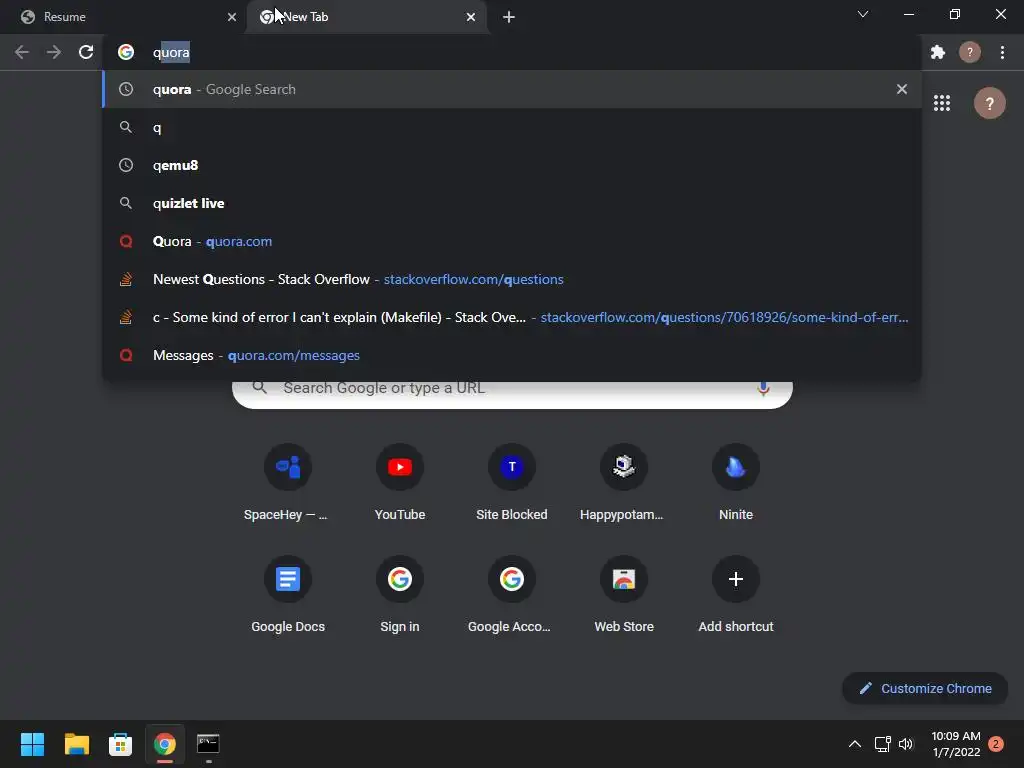The height and width of the screenshot is (768, 1024).
Task: Open the Google apps grid
Action: (942, 103)
